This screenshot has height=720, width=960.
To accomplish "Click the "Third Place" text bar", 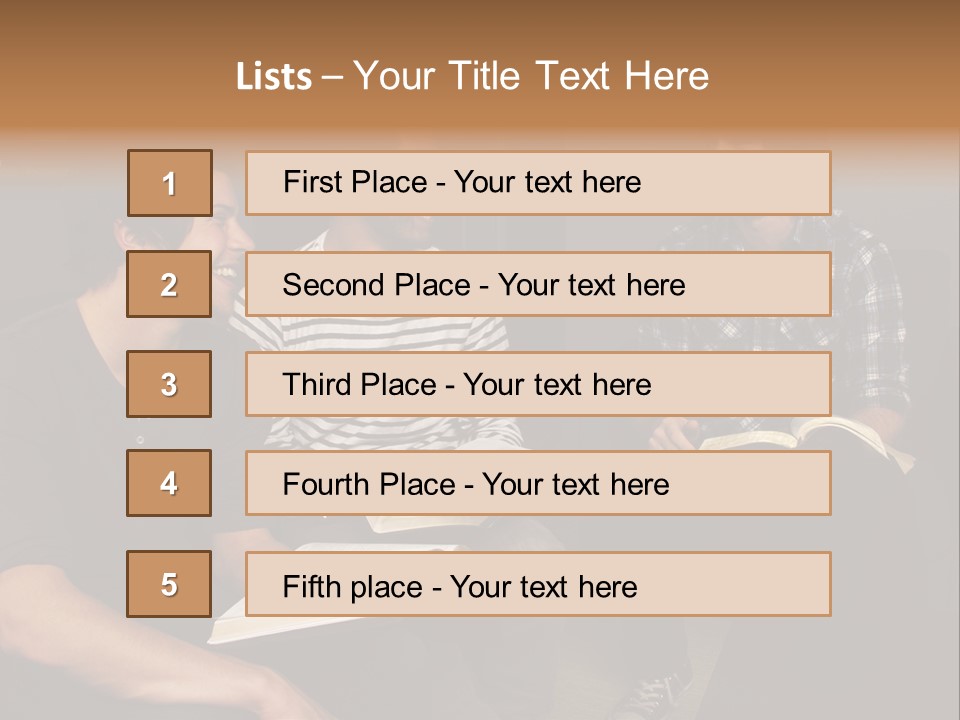I will point(538,384).
